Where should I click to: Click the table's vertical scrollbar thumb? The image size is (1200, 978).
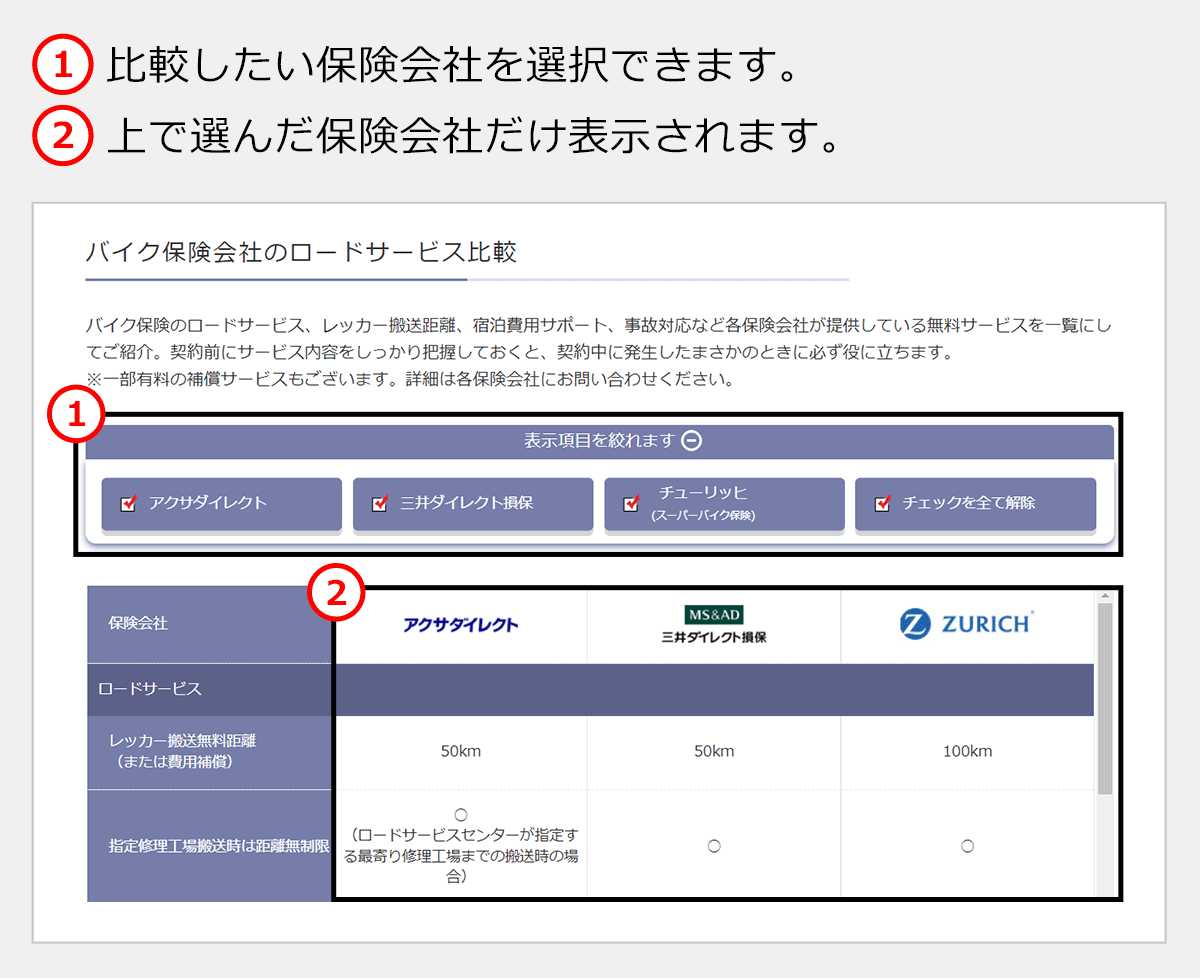[x=1105, y=698]
